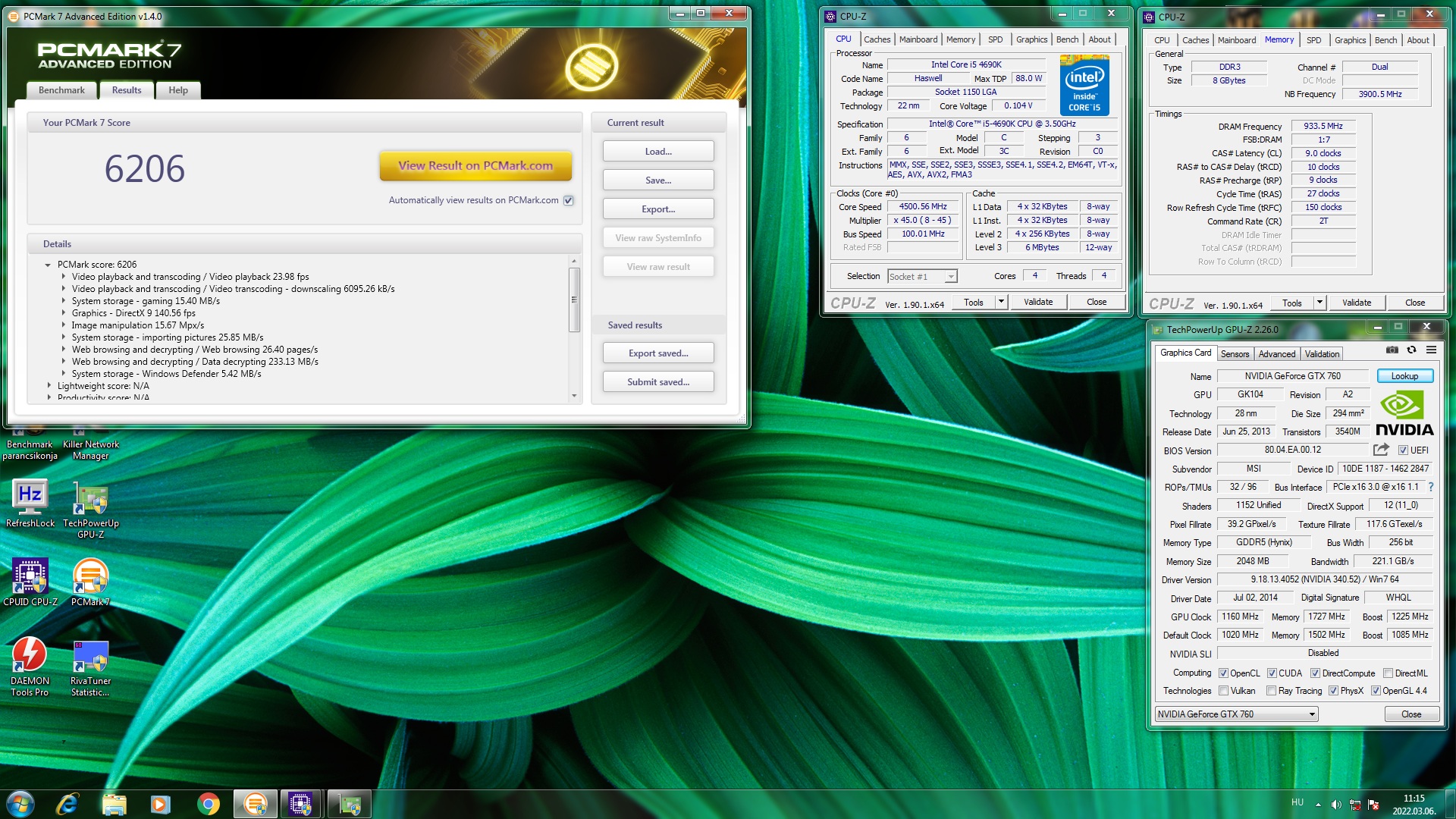
Task: Open TechPowerUp GPU-Z desktop shortcut
Action: click(91, 509)
